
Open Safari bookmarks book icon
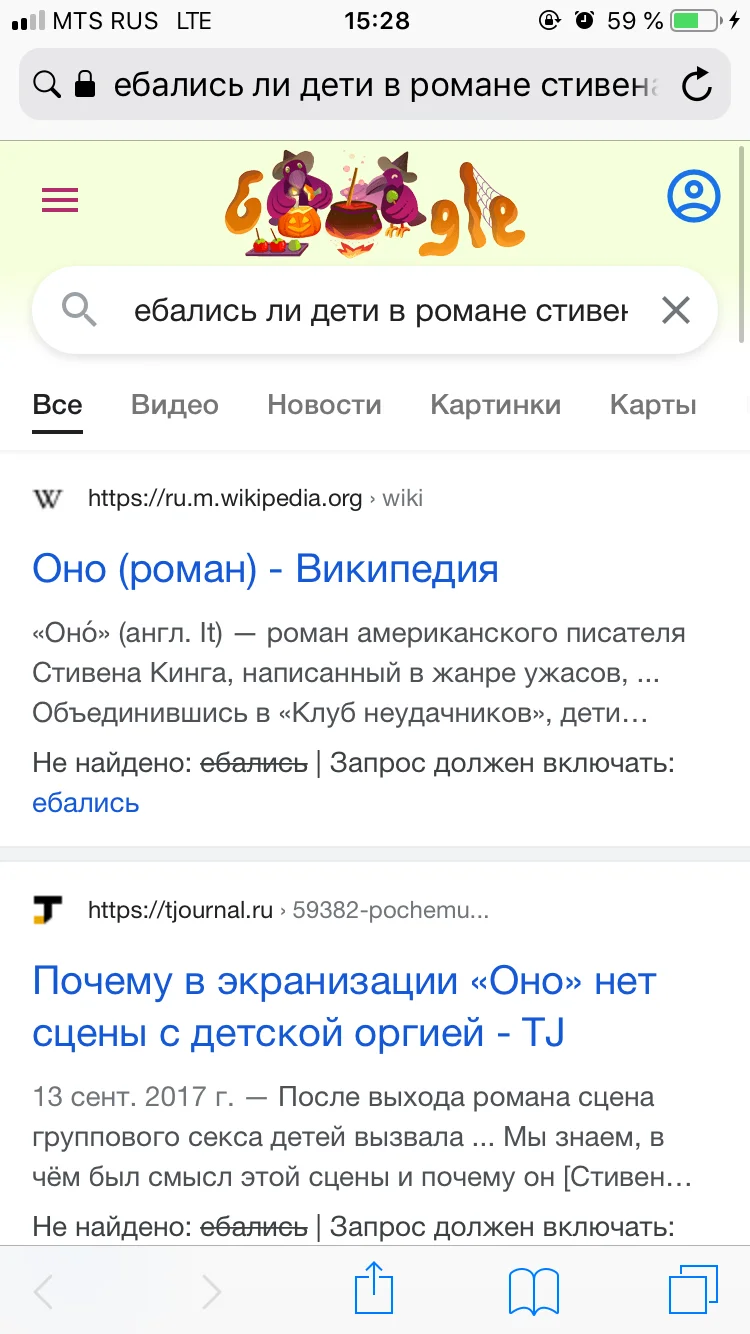click(533, 1290)
